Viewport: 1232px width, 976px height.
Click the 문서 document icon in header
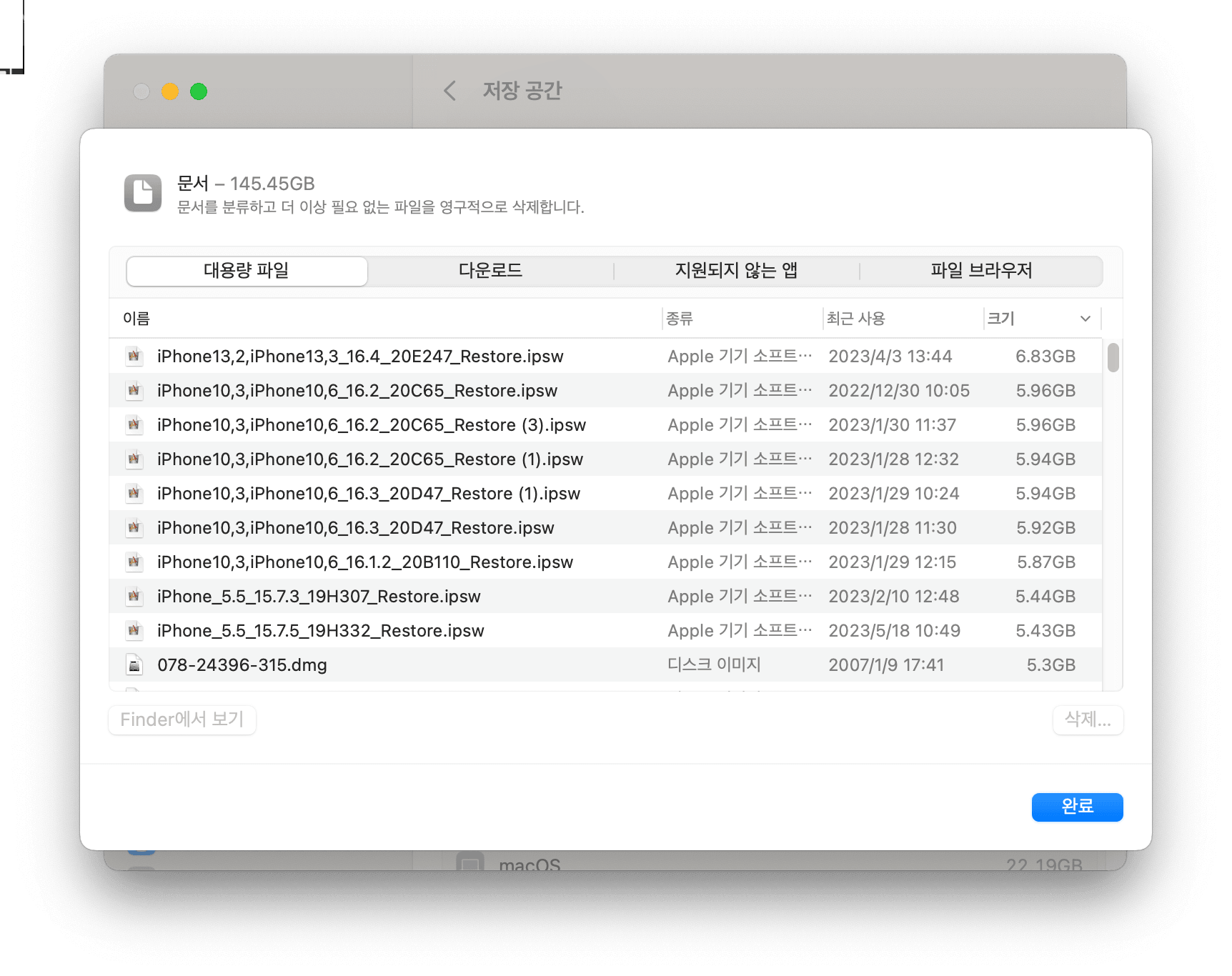pos(143,193)
